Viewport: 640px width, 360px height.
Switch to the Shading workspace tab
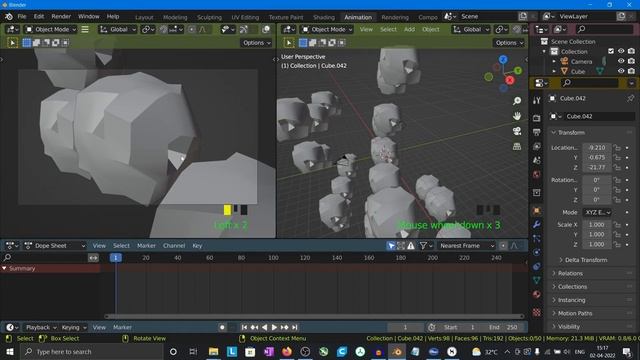[324, 17]
